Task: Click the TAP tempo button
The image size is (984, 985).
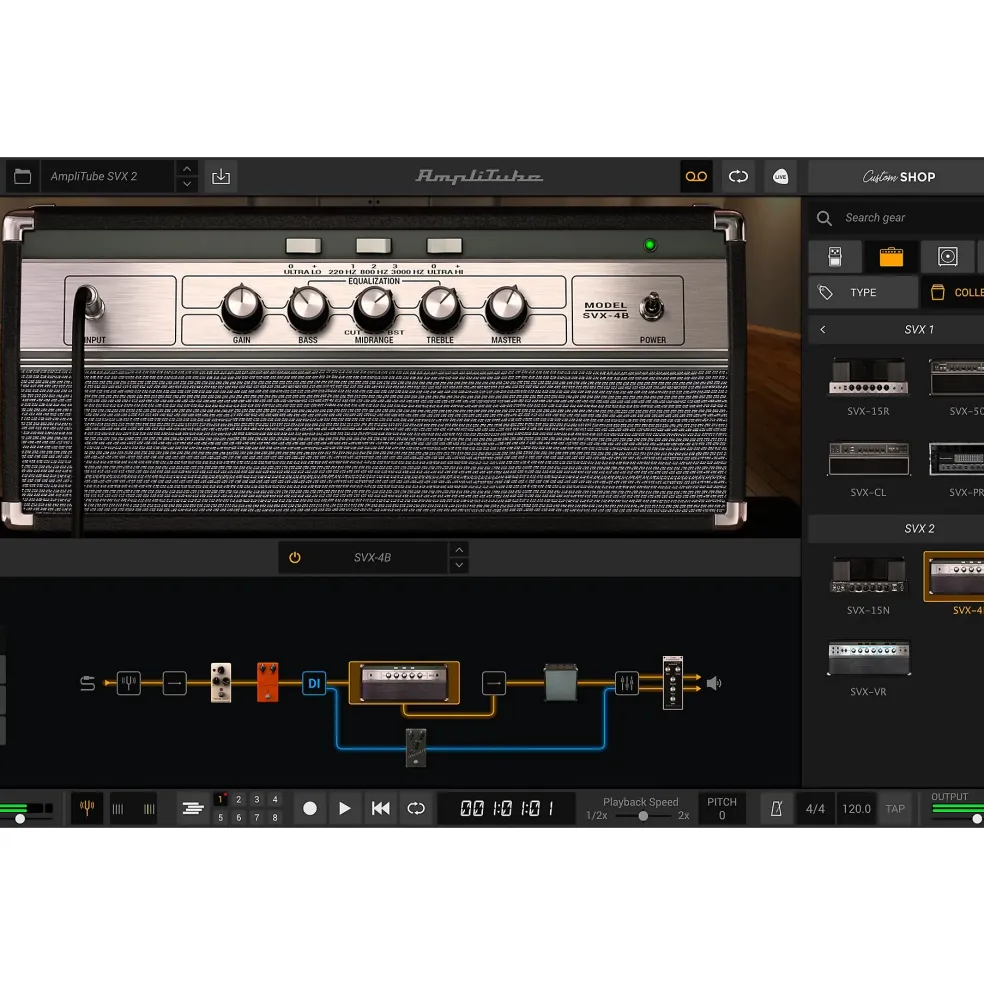Action: point(895,808)
